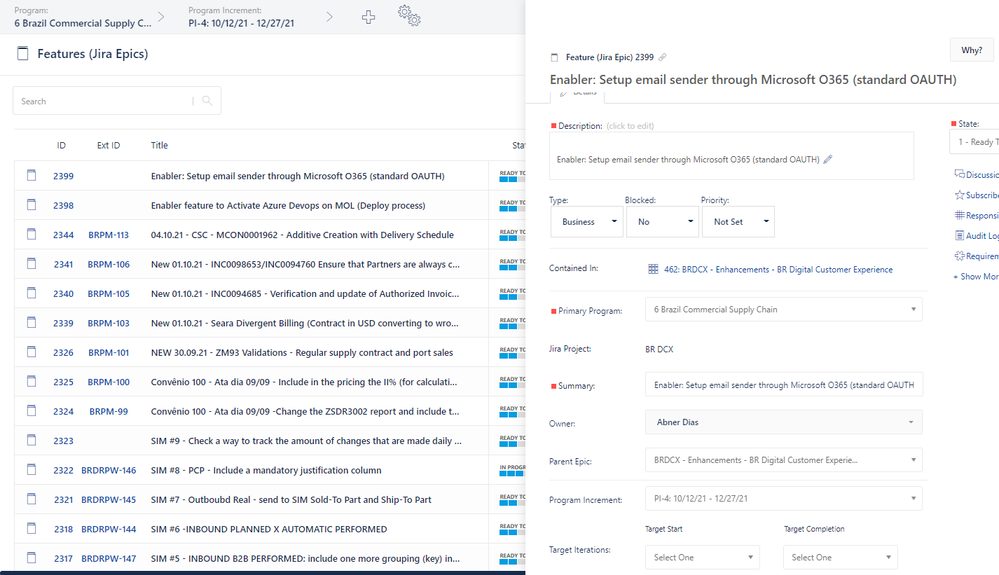Select title 'SIM #6 -INBOUND PLANNED X AUTOMATIC PERFORMED'
The height and width of the screenshot is (575, 999).
click(269, 529)
